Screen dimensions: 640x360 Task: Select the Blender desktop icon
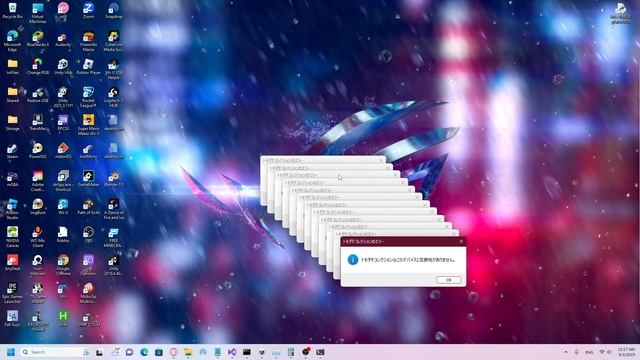[x=113, y=178]
